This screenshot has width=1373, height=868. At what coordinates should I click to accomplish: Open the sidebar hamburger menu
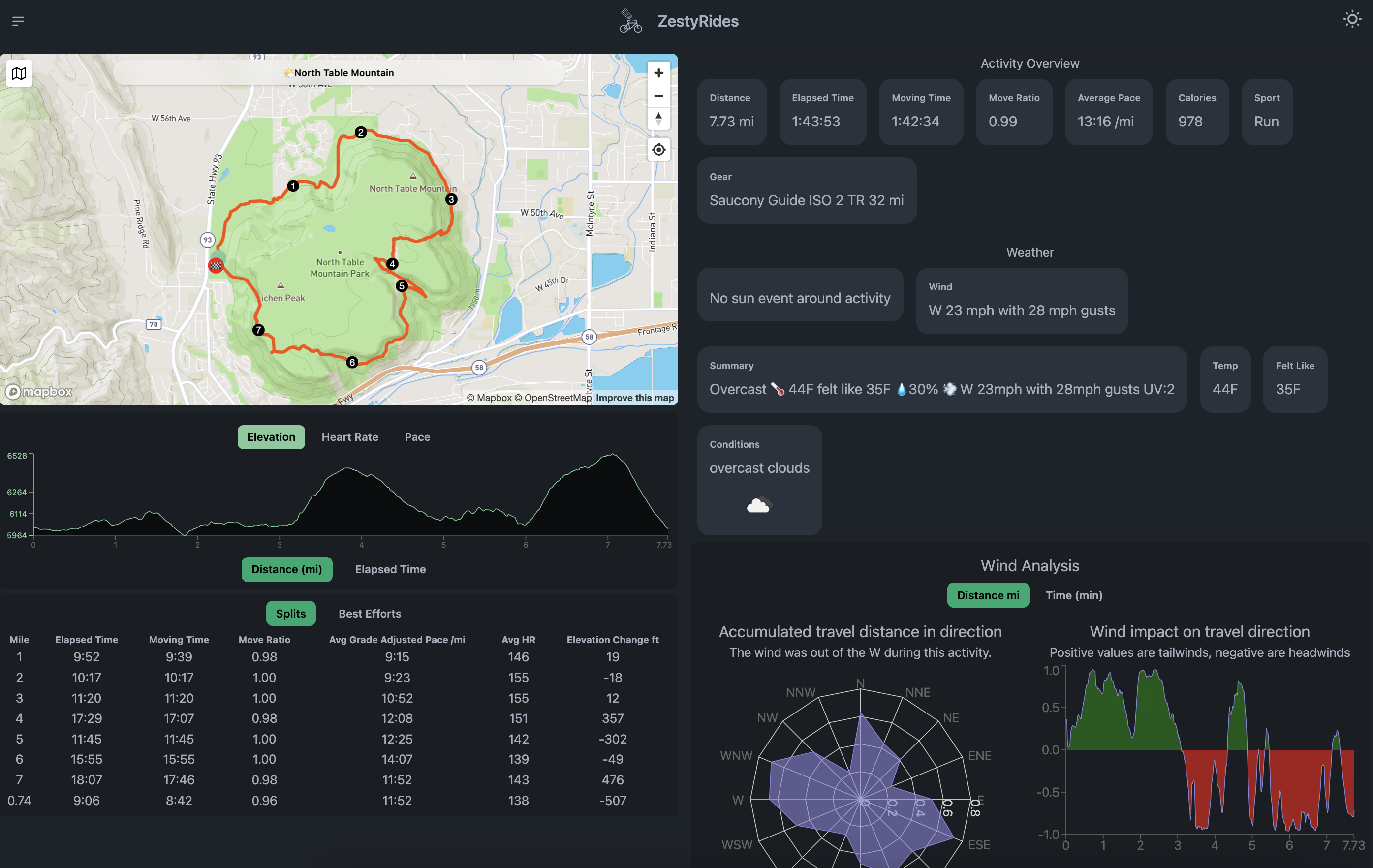19,21
